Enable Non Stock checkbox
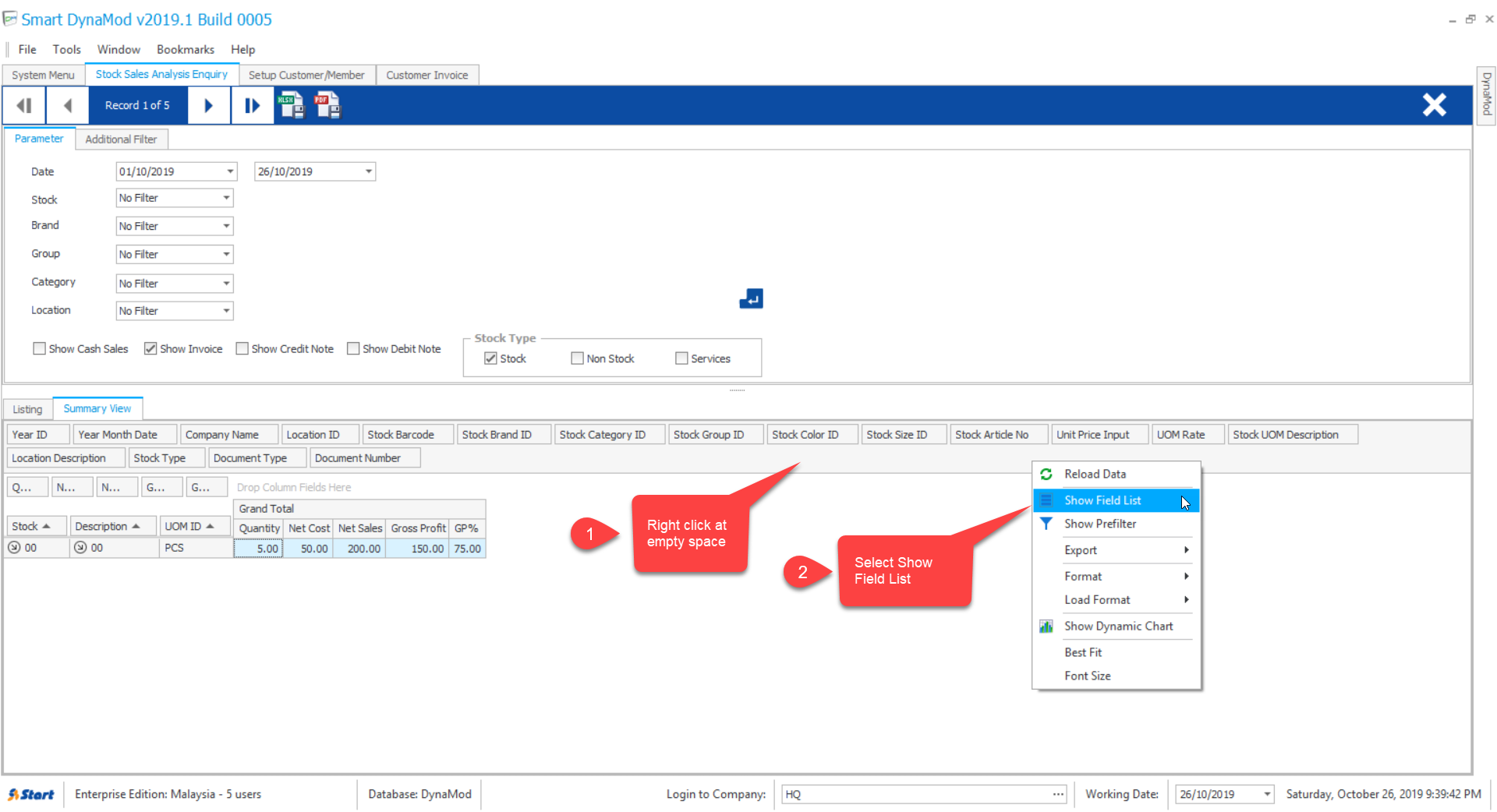The image size is (1497, 812). point(577,358)
